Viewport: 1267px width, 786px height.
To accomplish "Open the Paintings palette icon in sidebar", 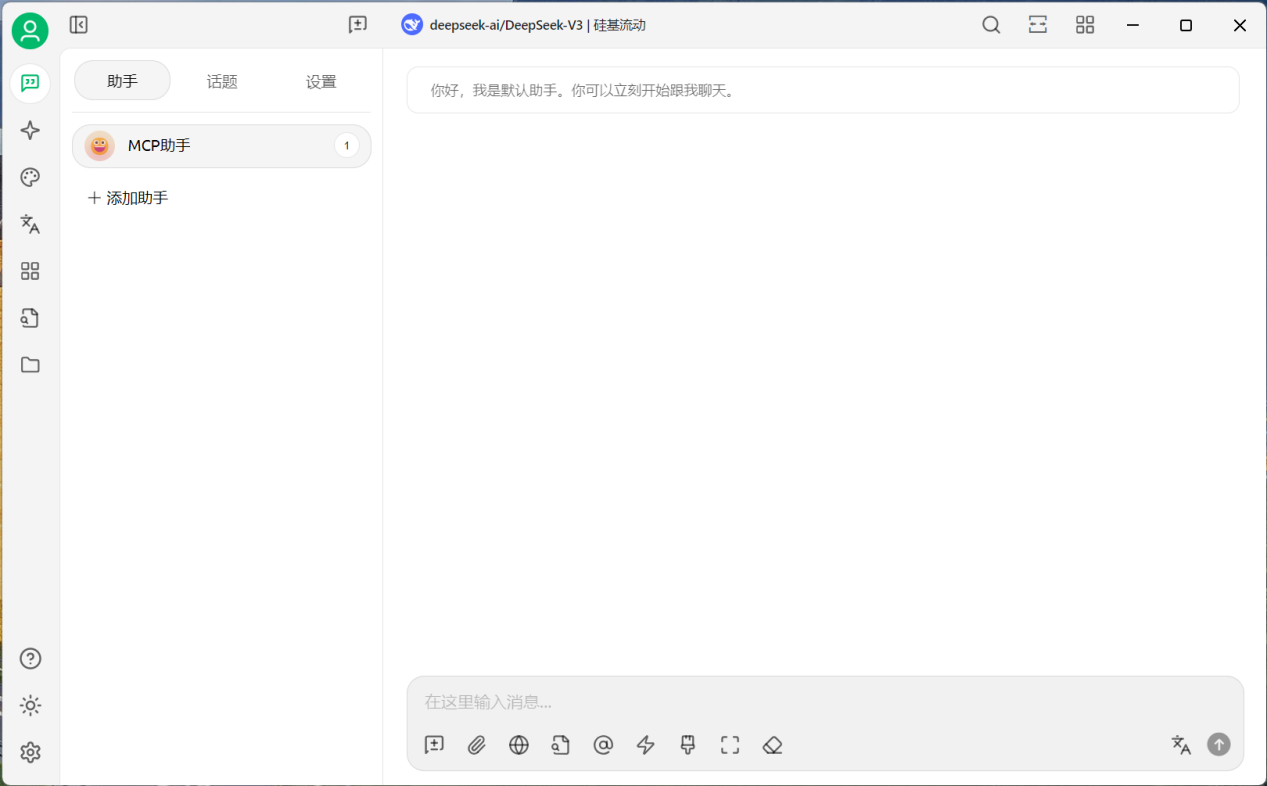I will pos(30,178).
